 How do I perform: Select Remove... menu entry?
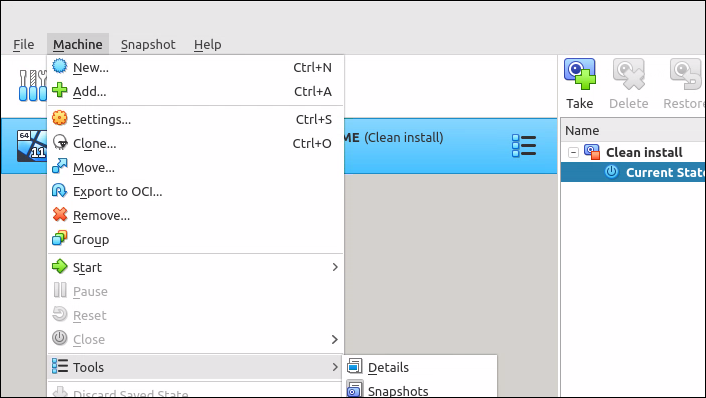(x=195, y=216)
